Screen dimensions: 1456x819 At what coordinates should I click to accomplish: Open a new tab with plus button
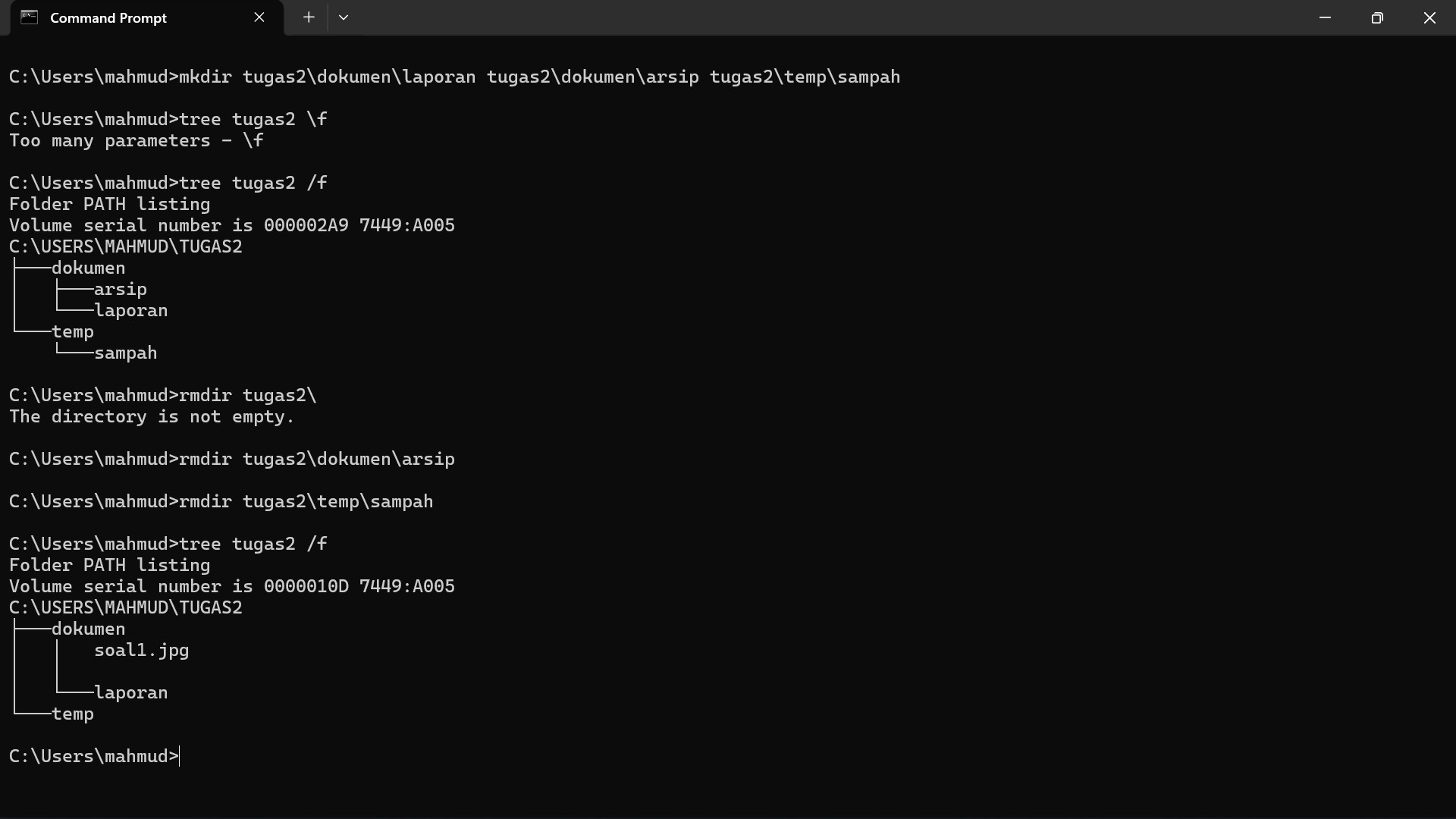click(309, 17)
